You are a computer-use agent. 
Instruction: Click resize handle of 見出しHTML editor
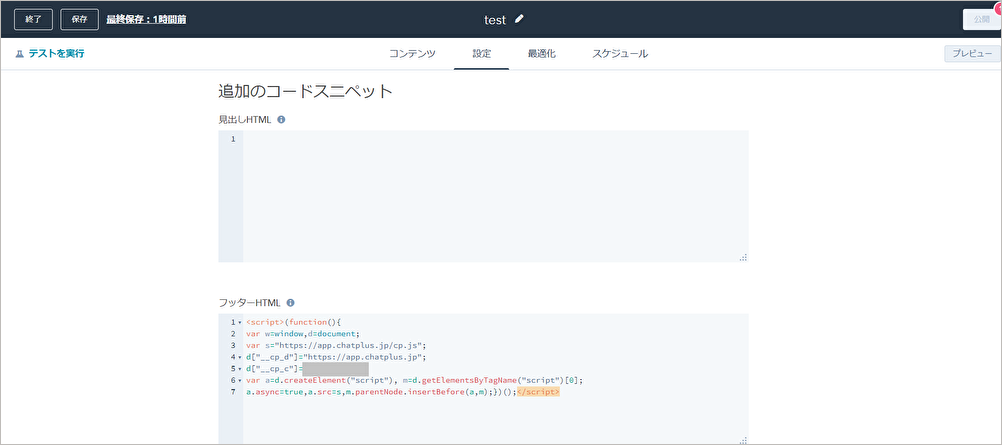[743, 257]
